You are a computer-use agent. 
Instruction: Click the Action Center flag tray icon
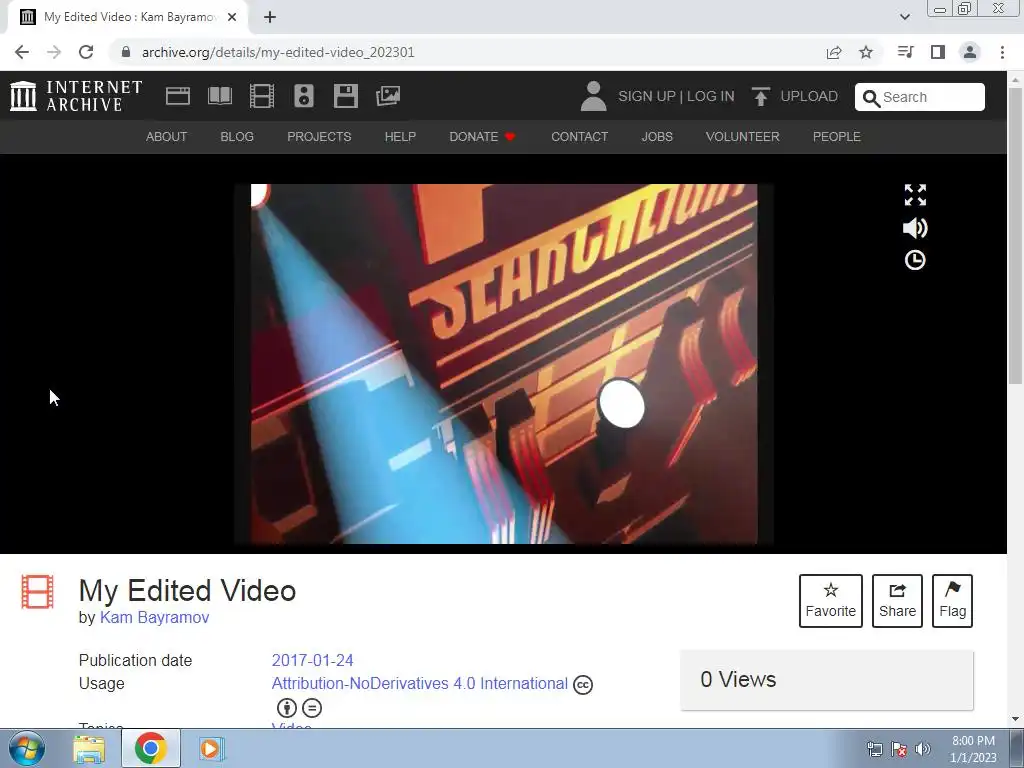[899, 749]
